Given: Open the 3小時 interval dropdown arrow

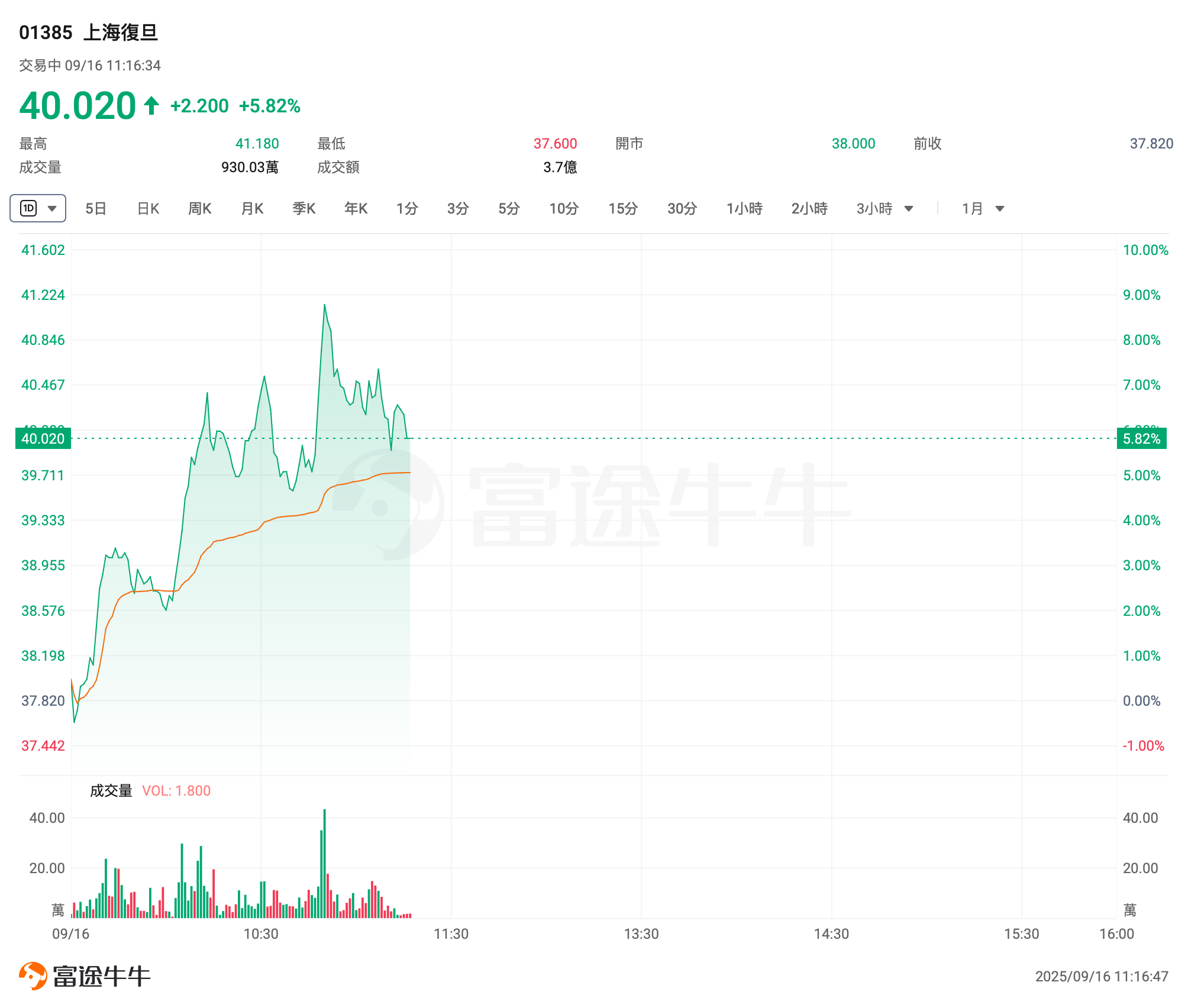Looking at the screenshot, I should pyautogui.click(x=909, y=208).
